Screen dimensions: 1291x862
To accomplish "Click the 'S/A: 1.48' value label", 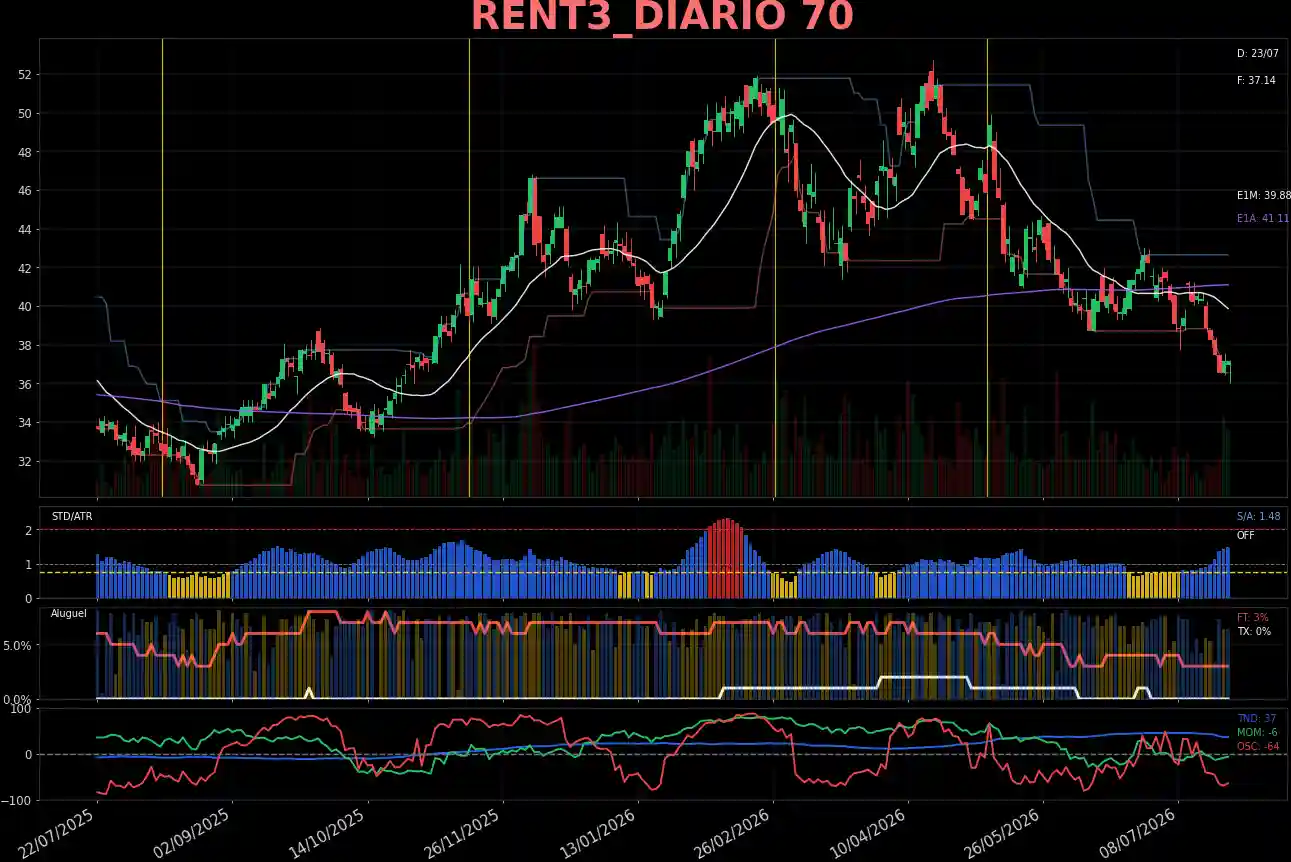I will click(1258, 517).
